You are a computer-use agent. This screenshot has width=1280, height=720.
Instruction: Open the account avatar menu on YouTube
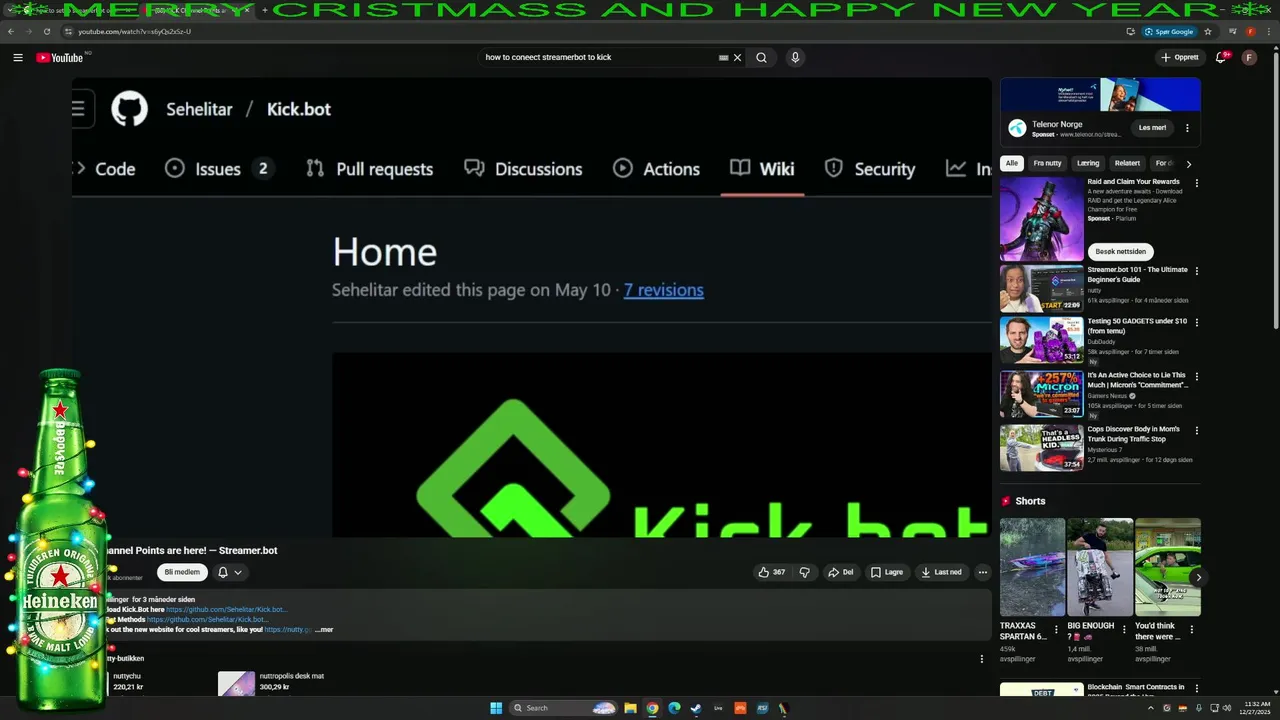coord(1249,58)
